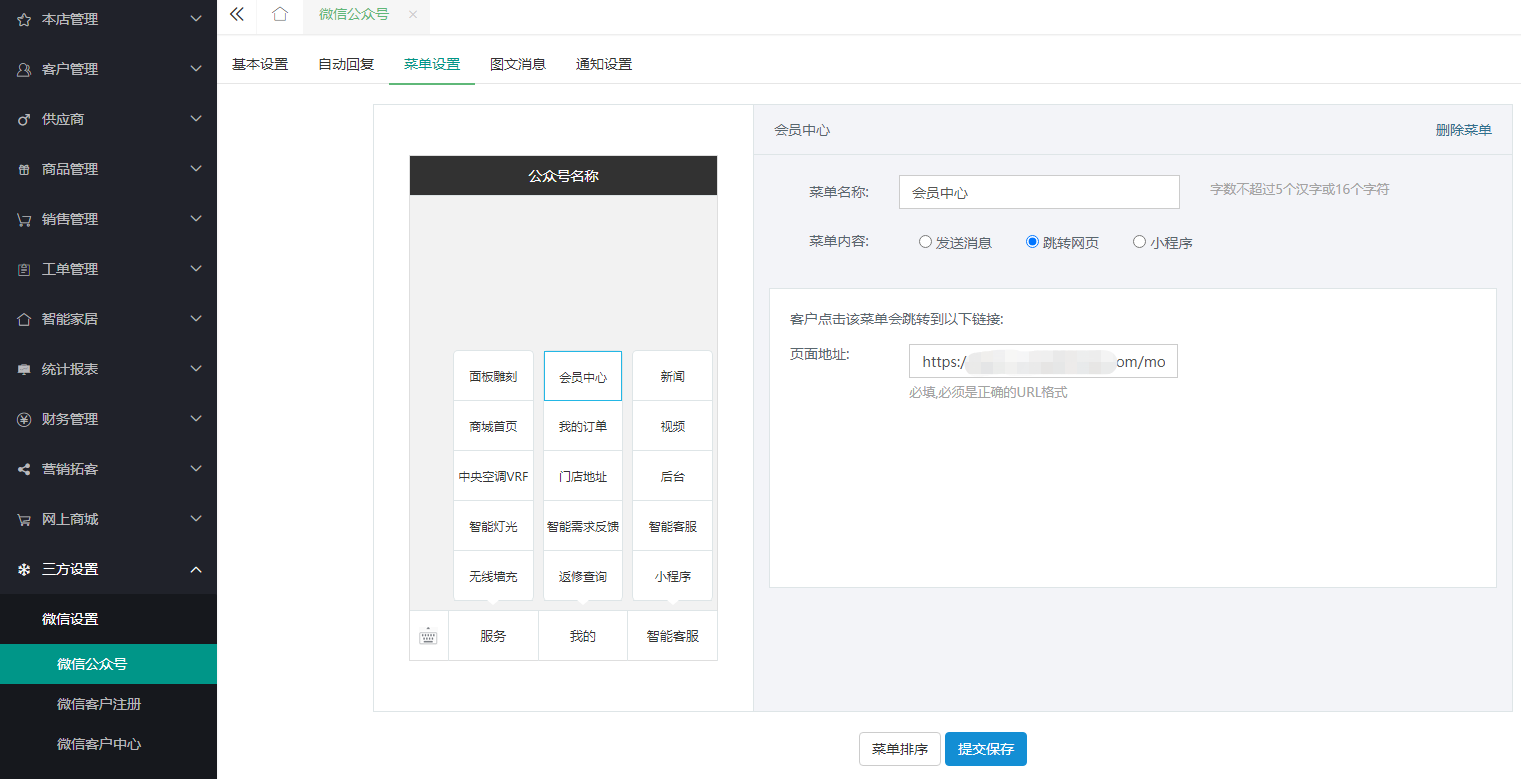
Task: Select the 门店地址 submenu item
Action: [583, 476]
